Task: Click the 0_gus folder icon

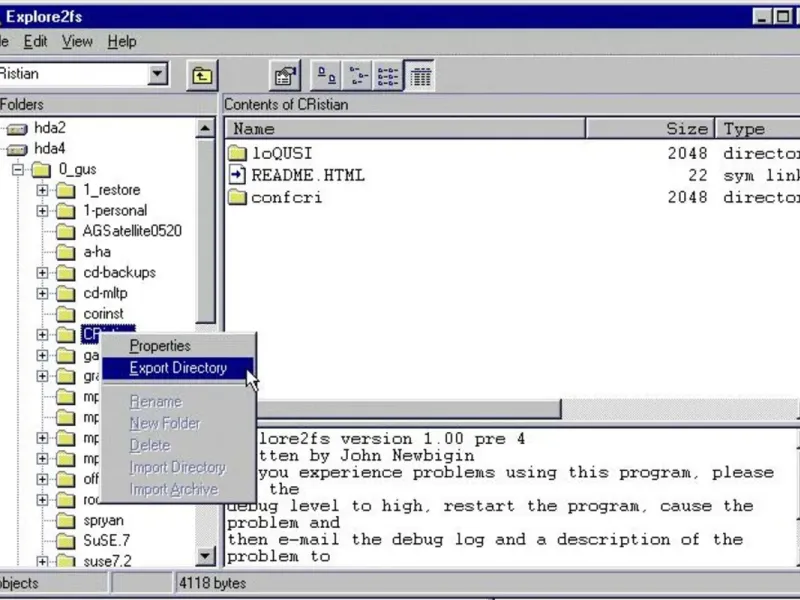Action: tap(41, 170)
